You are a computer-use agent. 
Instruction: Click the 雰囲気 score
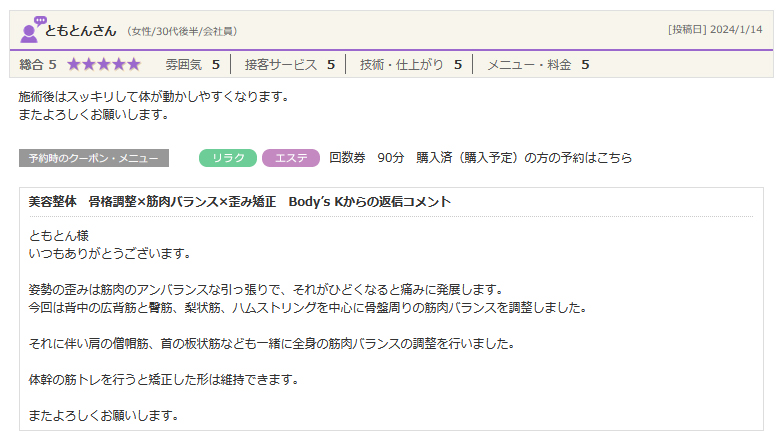pos(192,65)
